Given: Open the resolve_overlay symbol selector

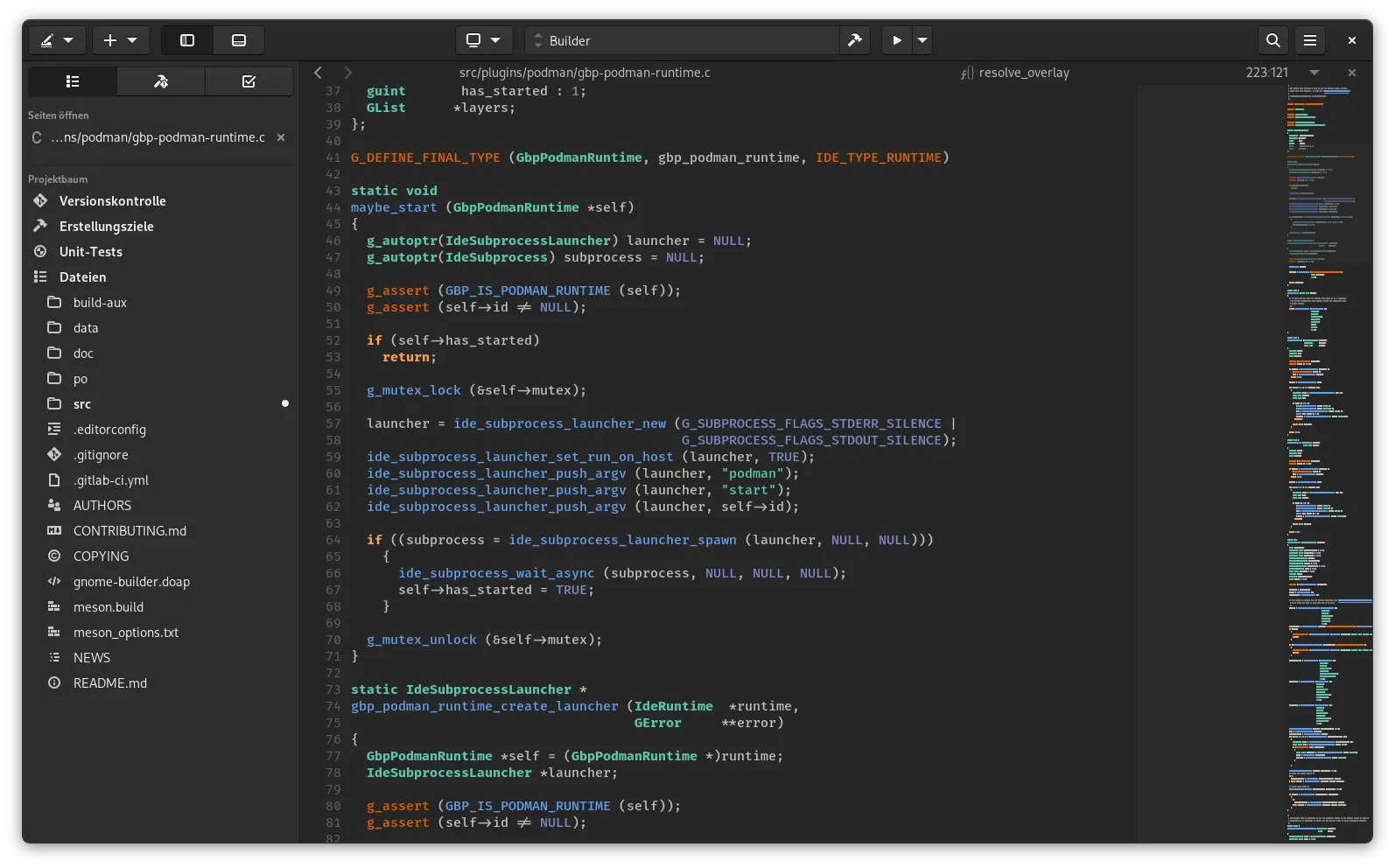Looking at the screenshot, I should click(x=1015, y=73).
